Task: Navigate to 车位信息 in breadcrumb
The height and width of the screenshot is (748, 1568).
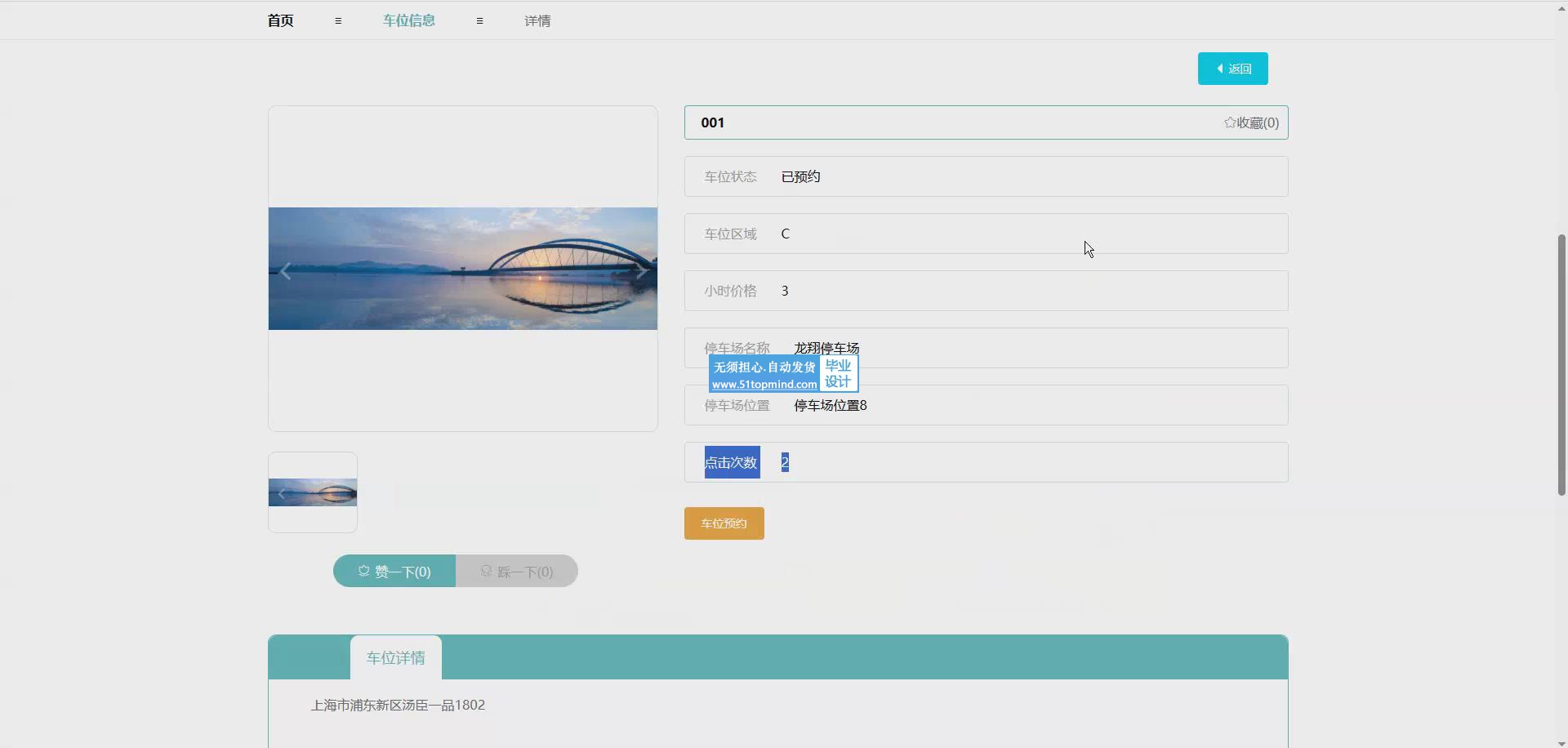Action: (x=408, y=21)
